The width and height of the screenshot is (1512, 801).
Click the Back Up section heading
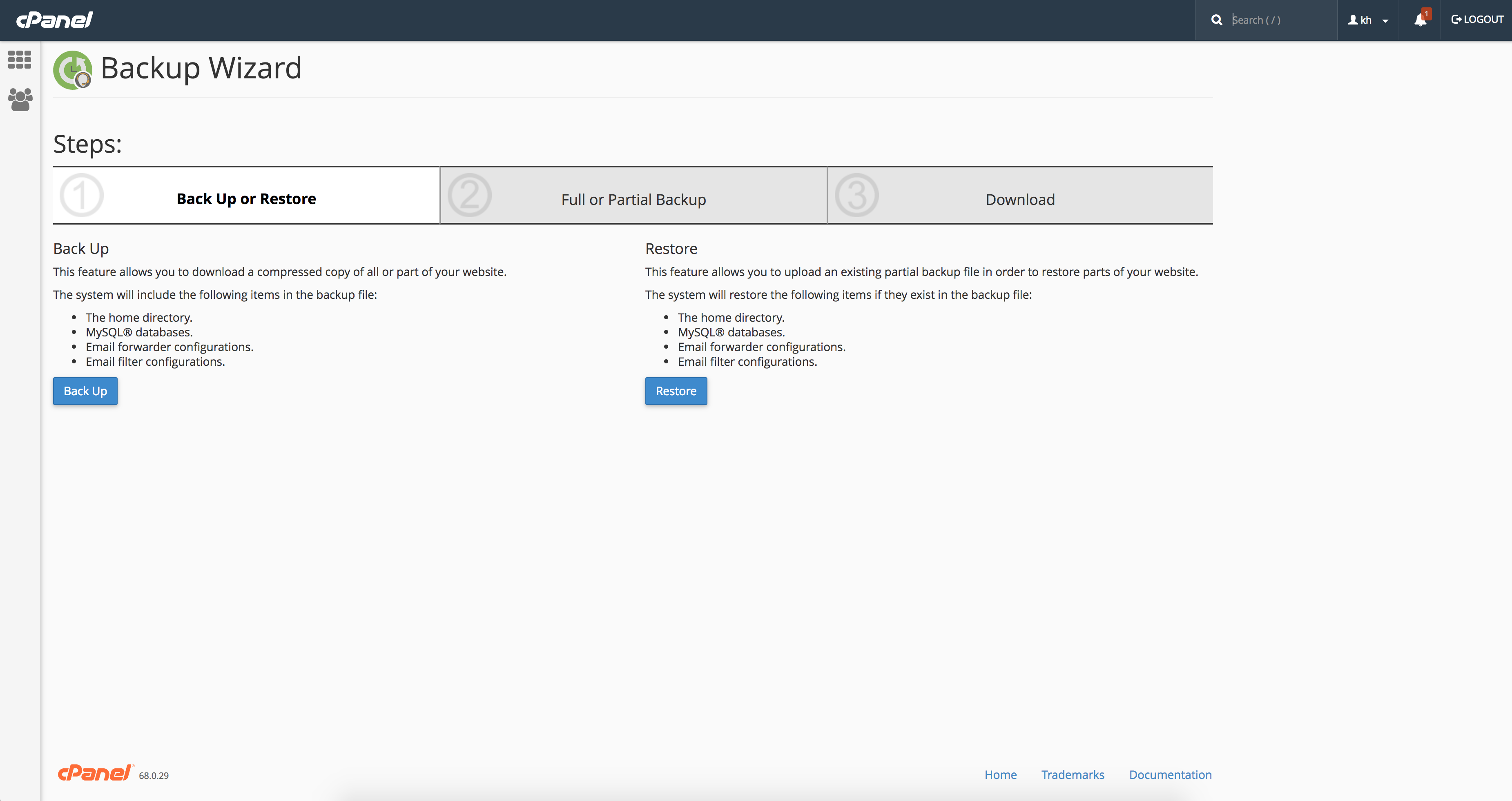81,249
